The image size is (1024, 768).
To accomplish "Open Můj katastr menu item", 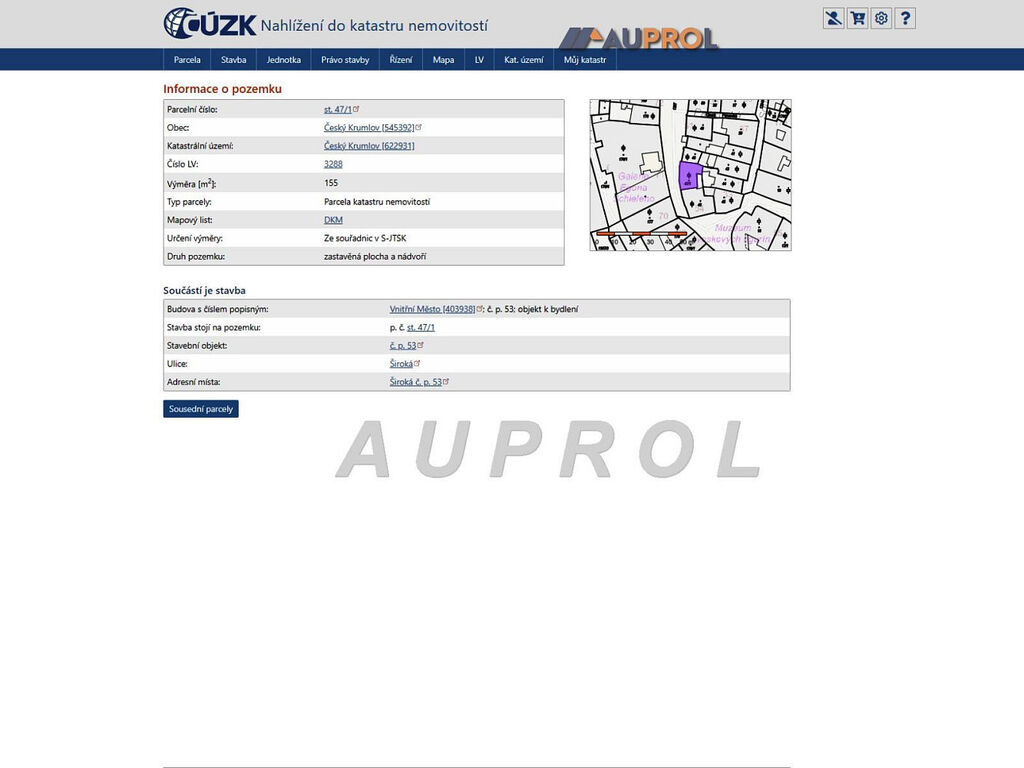I will [x=585, y=60].
